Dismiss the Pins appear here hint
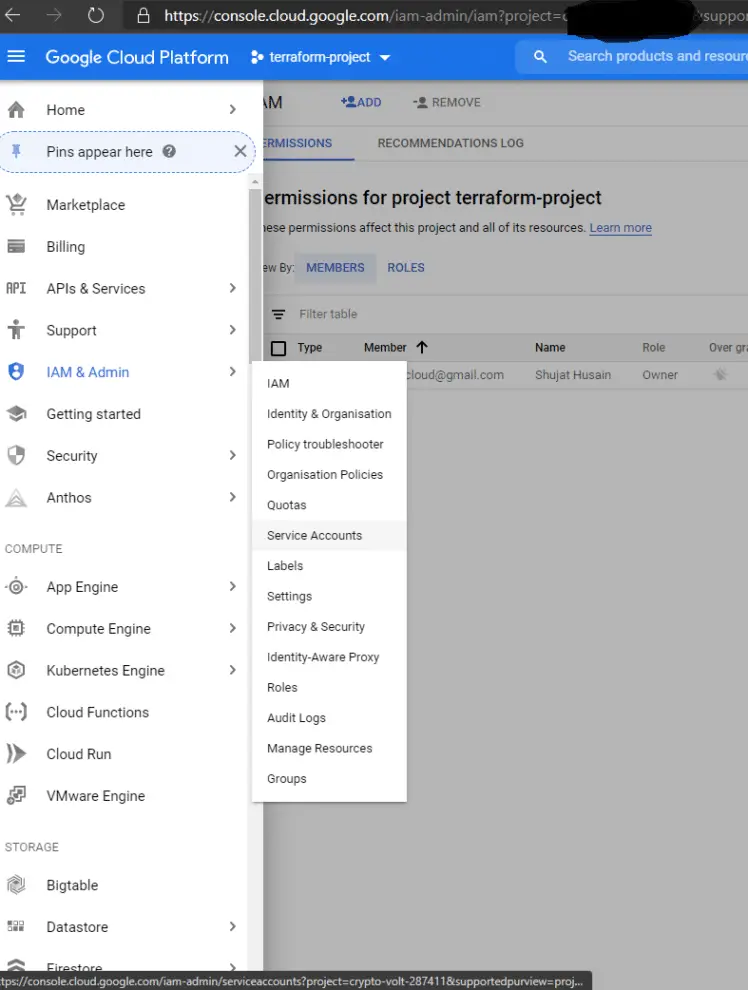The width and height of the screenshot is (748, 990). [x=240, y=151]
